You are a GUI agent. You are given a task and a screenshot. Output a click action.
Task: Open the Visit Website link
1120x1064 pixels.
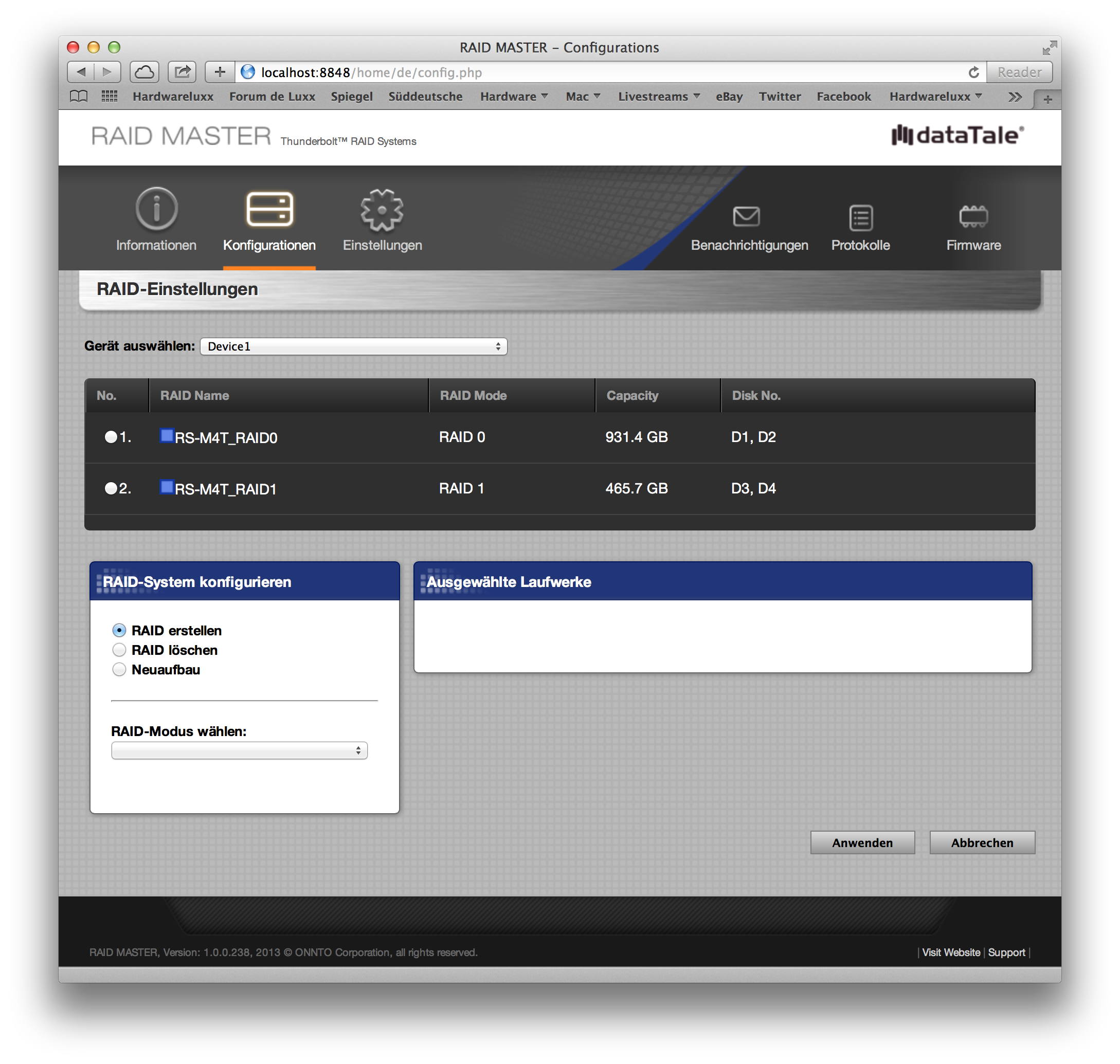click(951, 952)
